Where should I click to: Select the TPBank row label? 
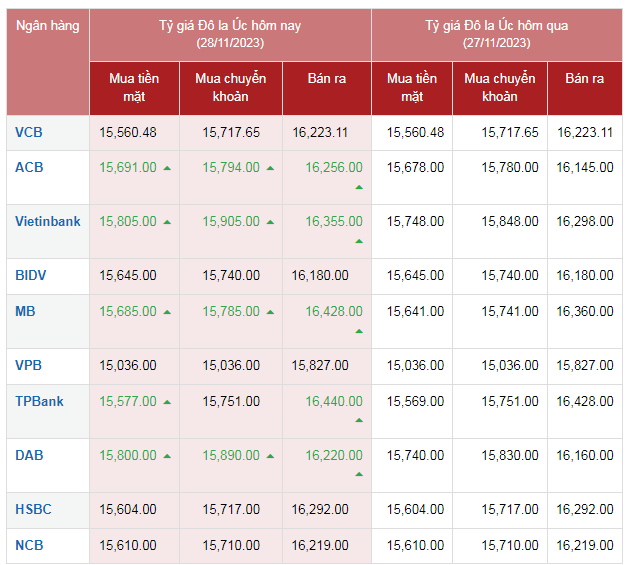click(x=39, y=401)
